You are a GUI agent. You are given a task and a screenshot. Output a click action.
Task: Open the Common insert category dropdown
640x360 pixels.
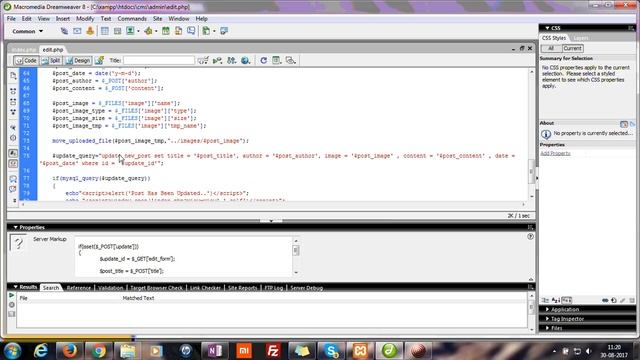[27, 31]
